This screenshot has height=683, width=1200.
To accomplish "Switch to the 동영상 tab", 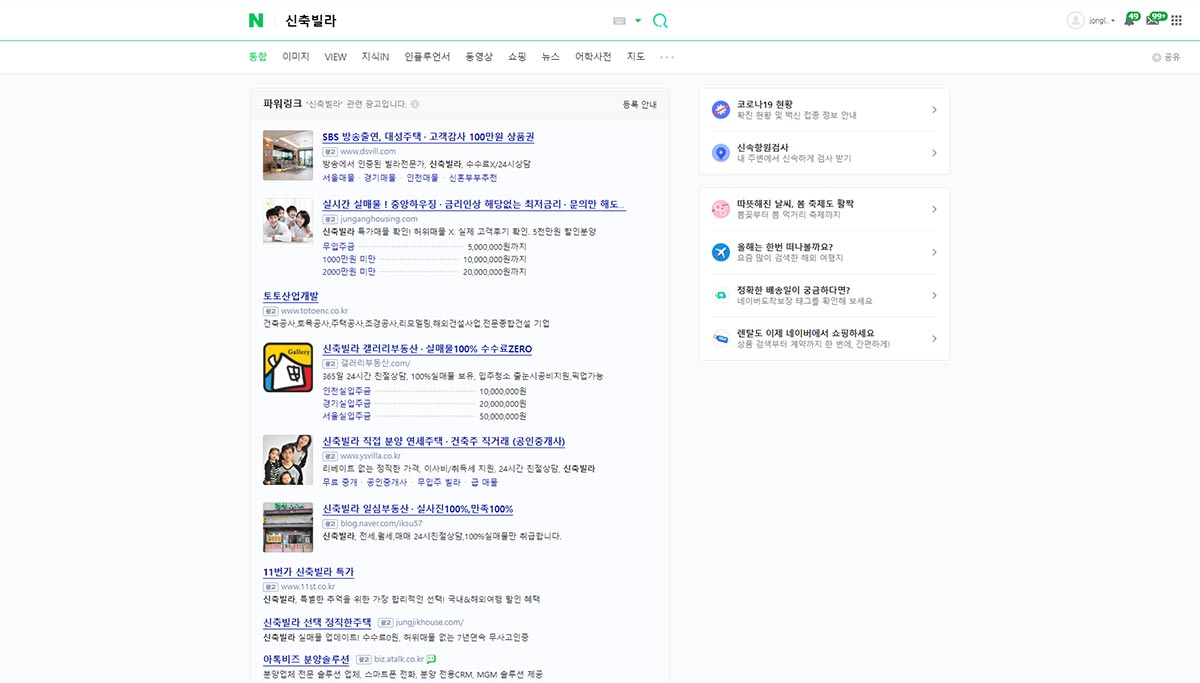I will click(x=479, y=57).
